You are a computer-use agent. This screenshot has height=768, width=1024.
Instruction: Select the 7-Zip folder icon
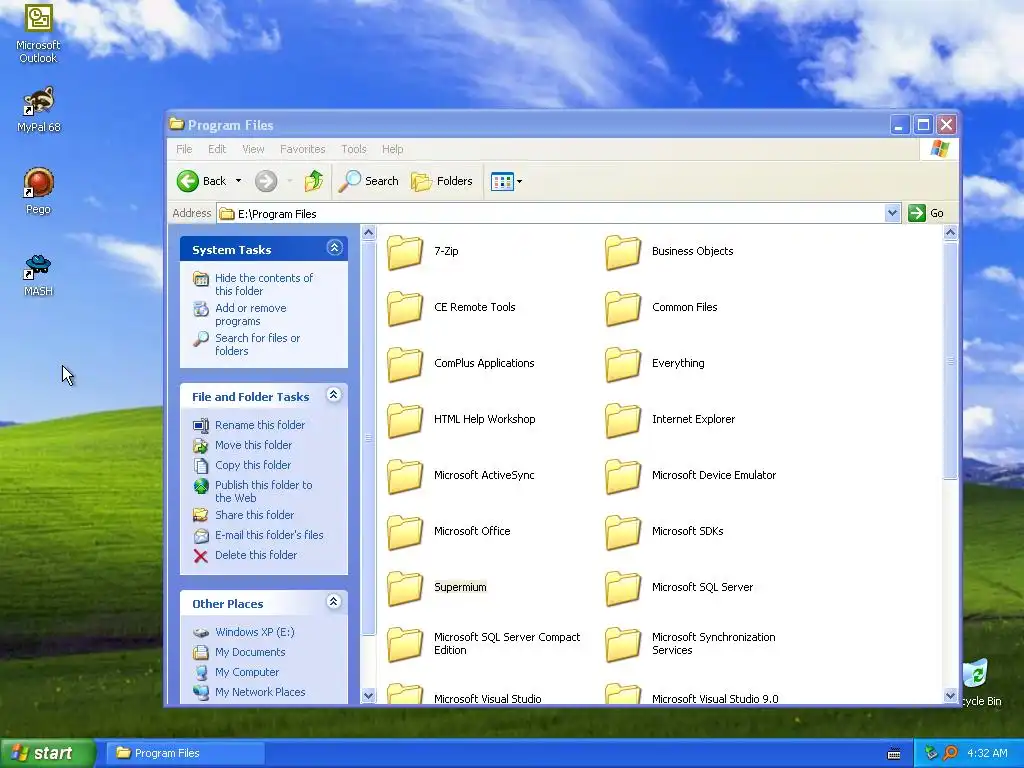(x=404, y=252)
